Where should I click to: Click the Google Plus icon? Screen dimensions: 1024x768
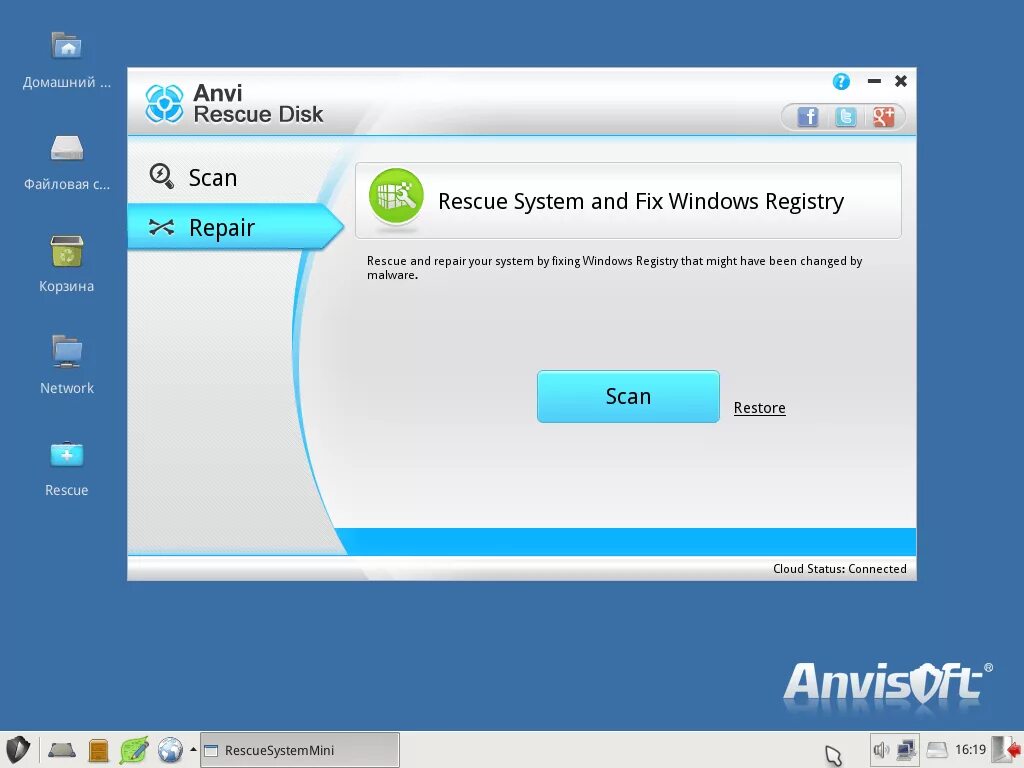tap(883, 117)
